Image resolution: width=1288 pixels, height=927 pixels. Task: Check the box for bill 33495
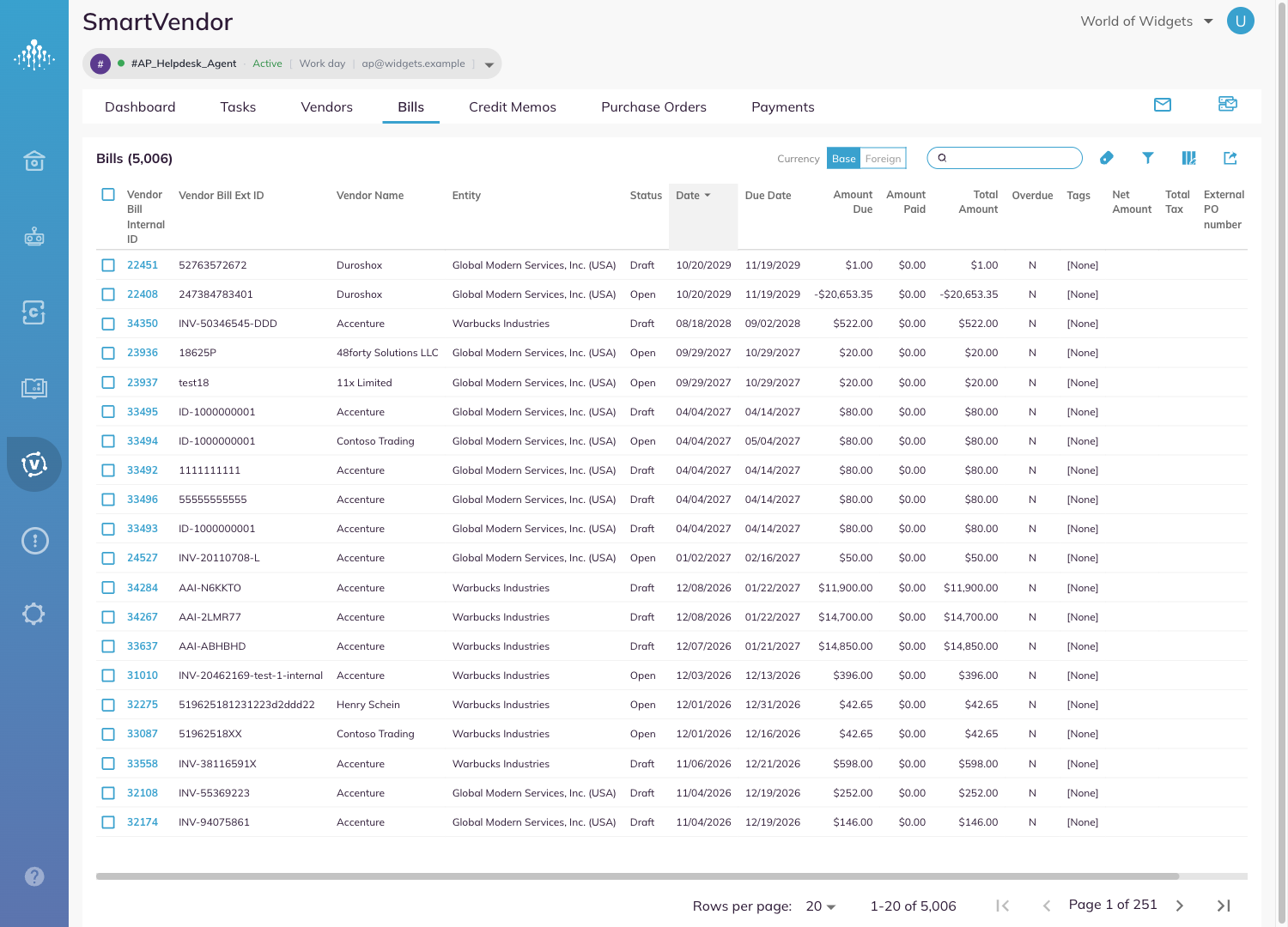point(108,412)
